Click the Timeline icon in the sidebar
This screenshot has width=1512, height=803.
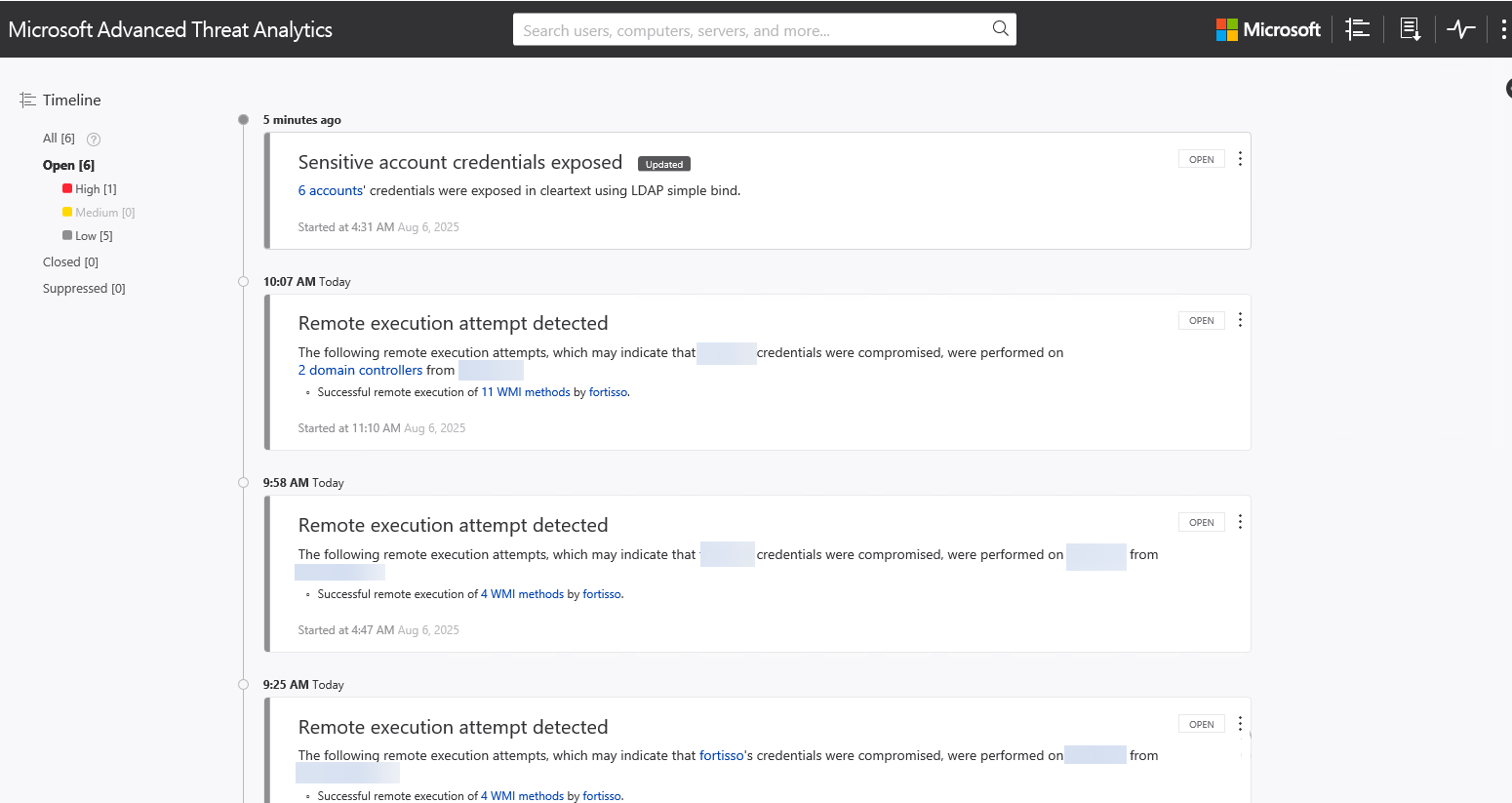[x=27, y=100]
